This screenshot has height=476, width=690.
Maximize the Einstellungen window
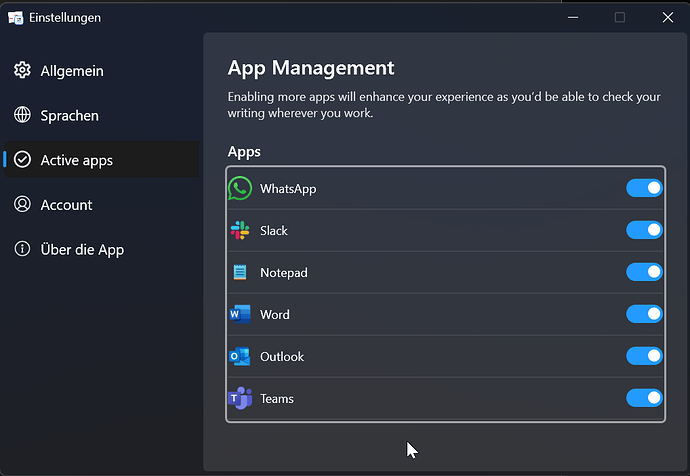click(620, 17)
